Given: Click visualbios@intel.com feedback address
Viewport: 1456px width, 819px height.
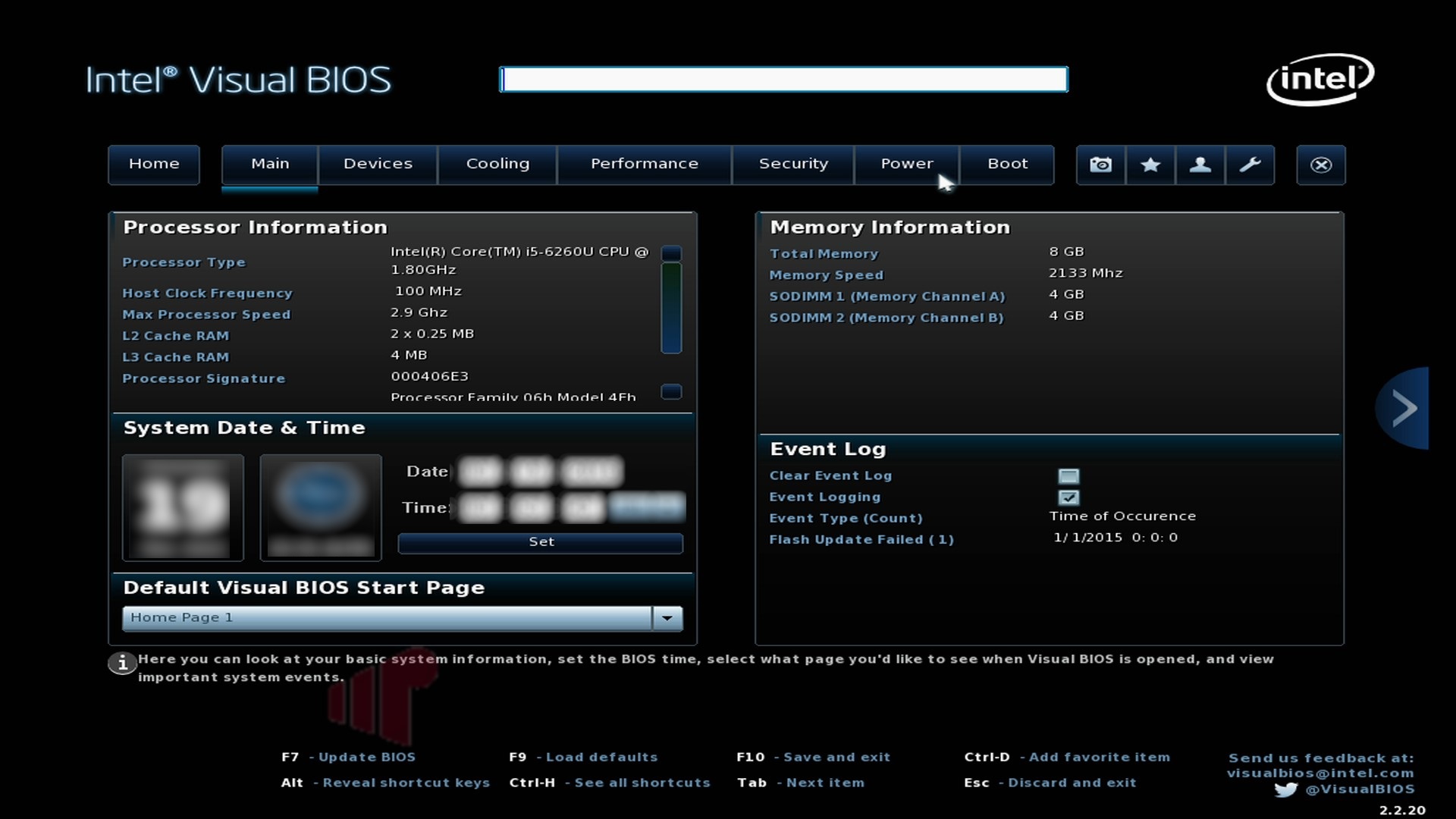Looking at the screenshot, I should [x=1320, y=773].
